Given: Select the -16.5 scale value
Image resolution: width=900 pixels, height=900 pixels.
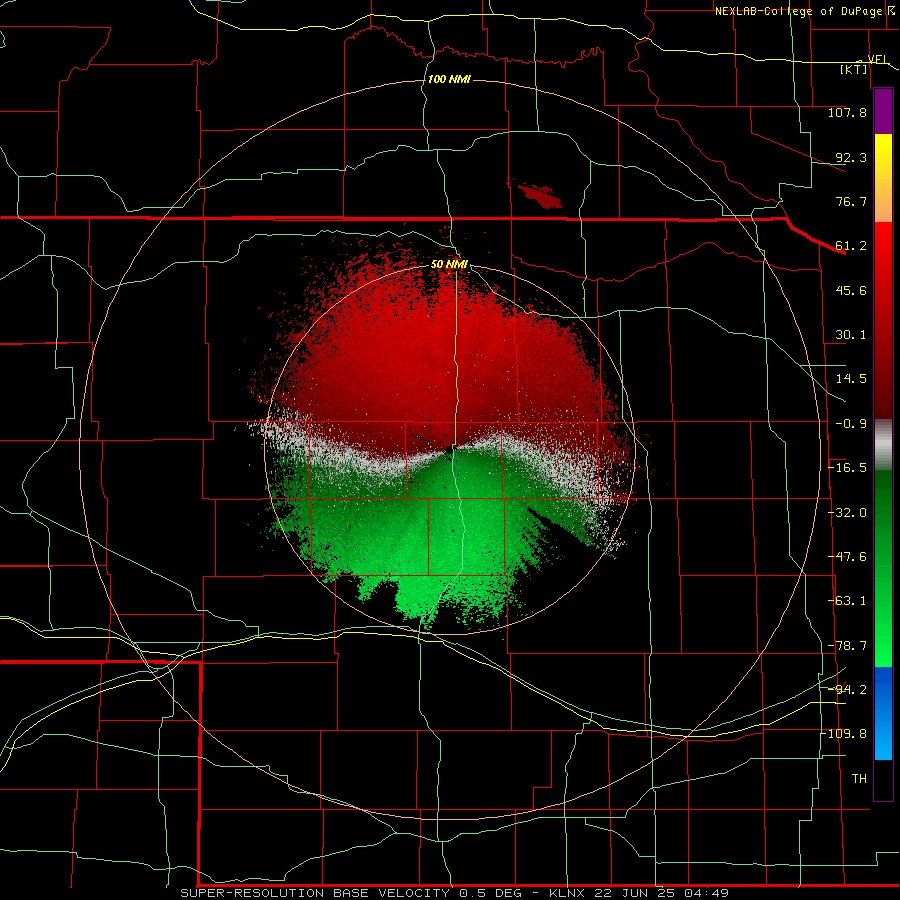Looking at the screenshot, I should pyautogui.click(x=847, y=468).
